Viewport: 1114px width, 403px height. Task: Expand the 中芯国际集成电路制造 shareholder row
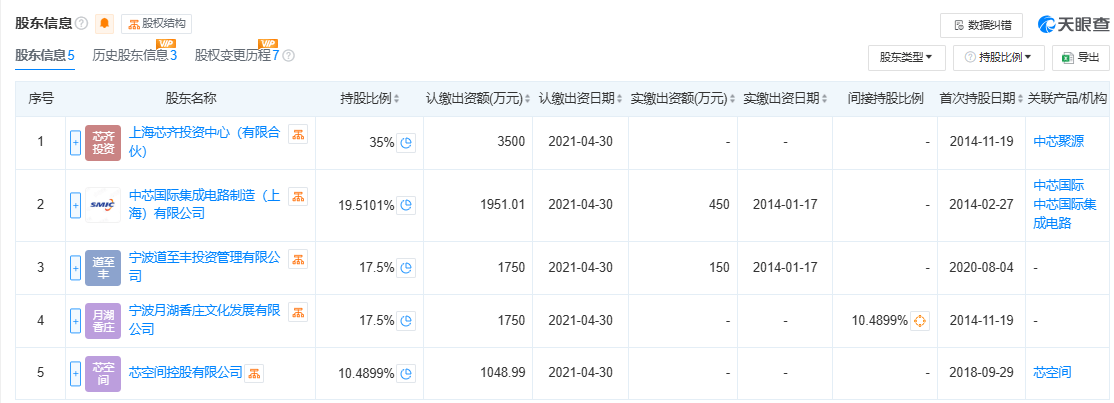pos(75,205)
